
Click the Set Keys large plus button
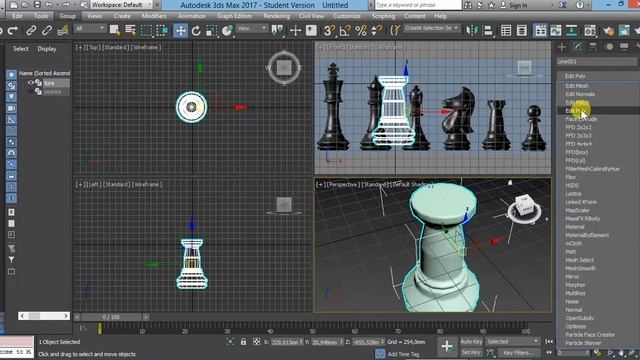click(447, 347)
